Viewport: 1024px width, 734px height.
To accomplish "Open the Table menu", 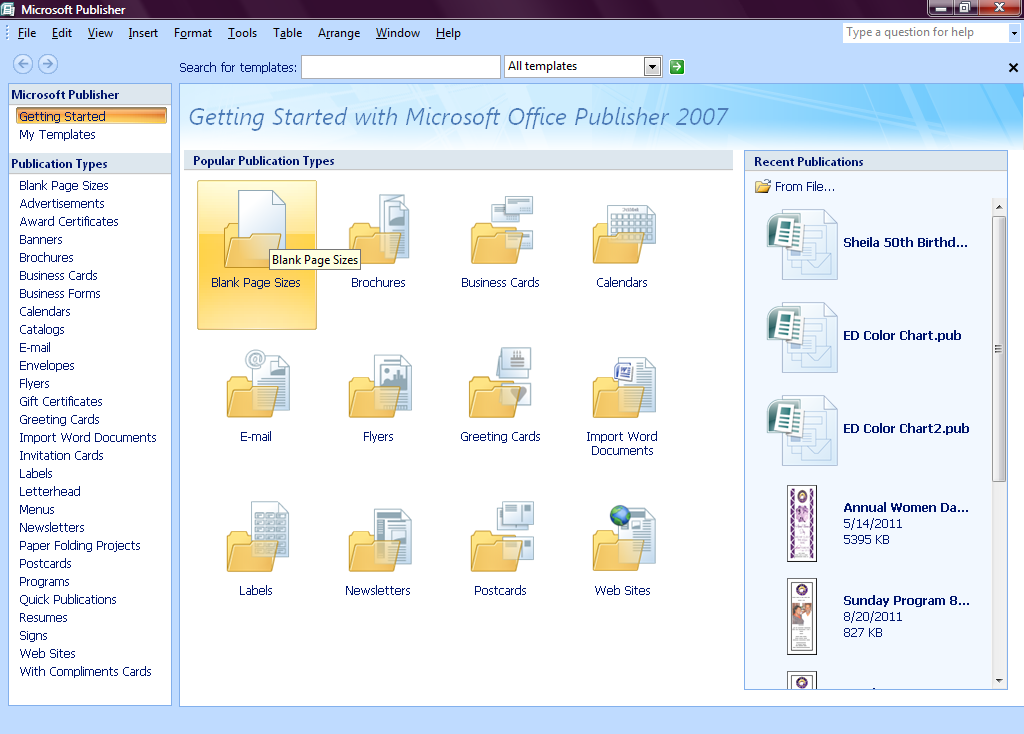I will click(287, 33).
